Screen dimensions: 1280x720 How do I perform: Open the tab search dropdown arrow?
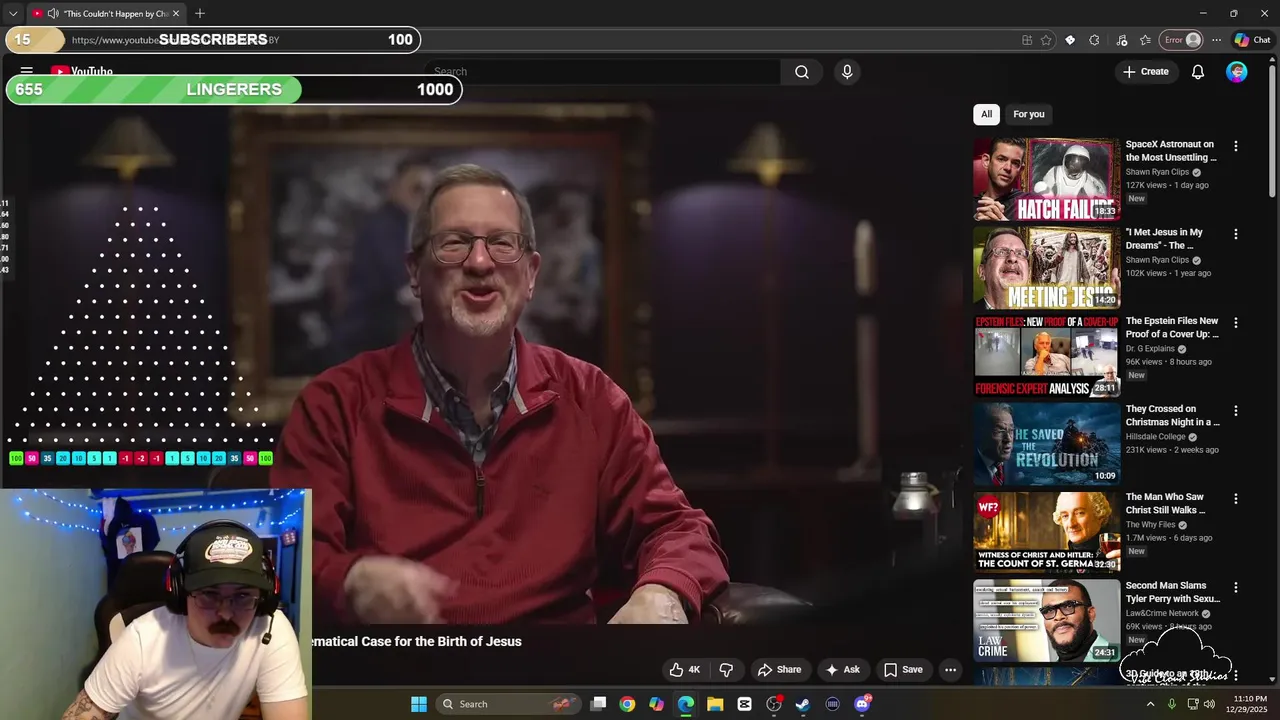13,14
